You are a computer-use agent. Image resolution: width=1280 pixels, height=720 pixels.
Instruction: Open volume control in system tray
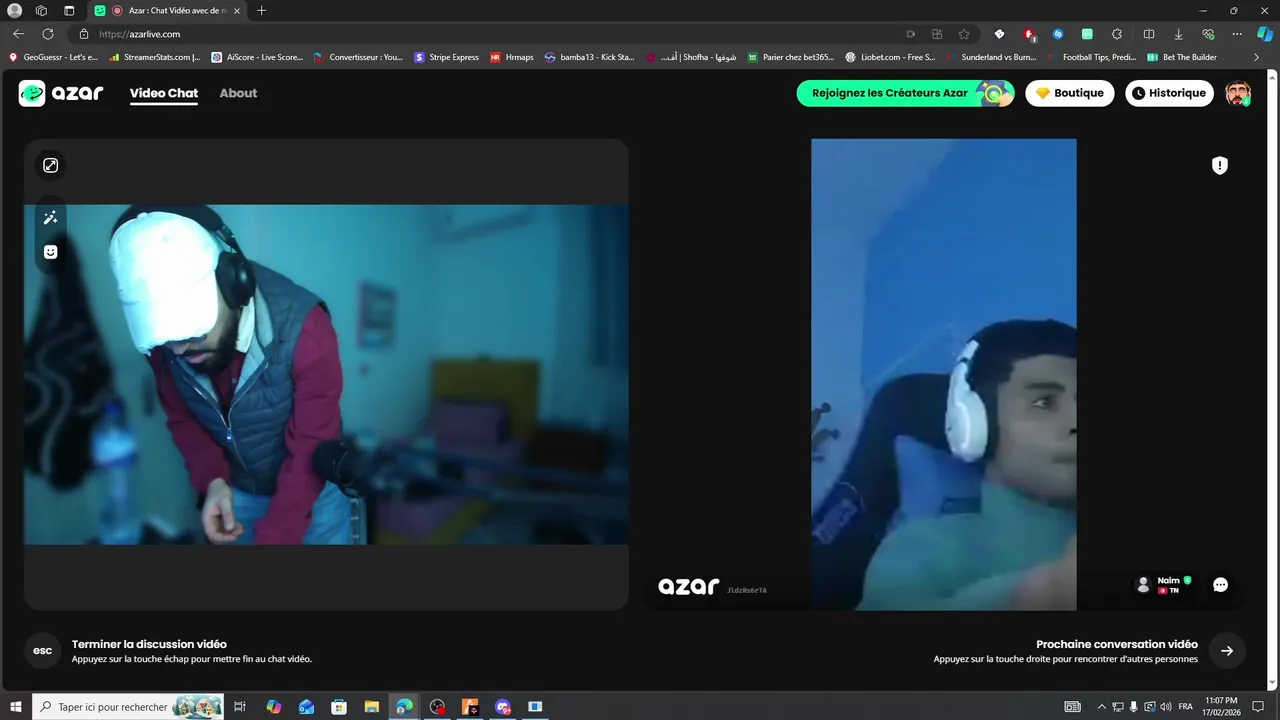[x=1165, y=707]
